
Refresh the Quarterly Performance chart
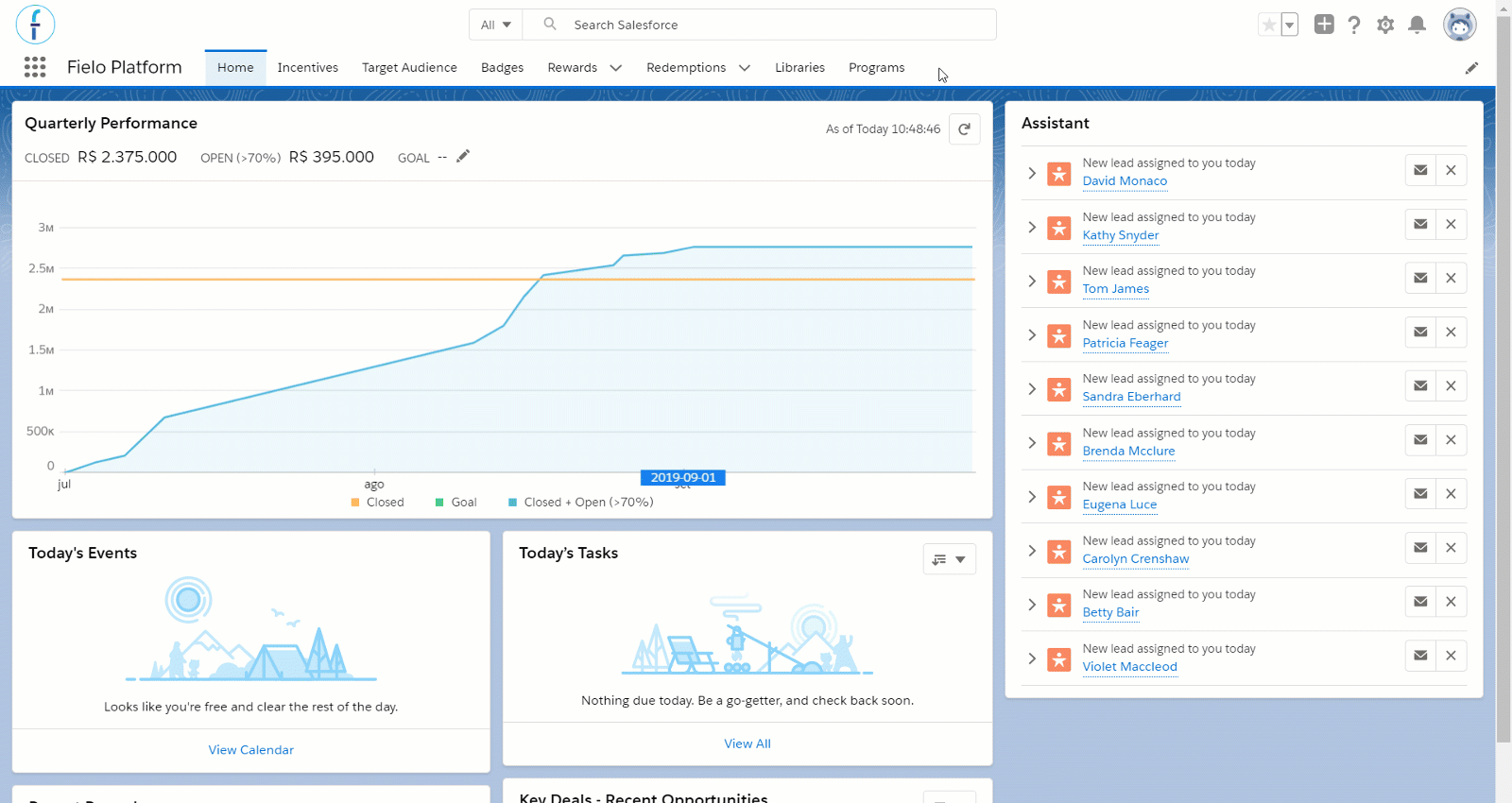click(x=964, y=129)
